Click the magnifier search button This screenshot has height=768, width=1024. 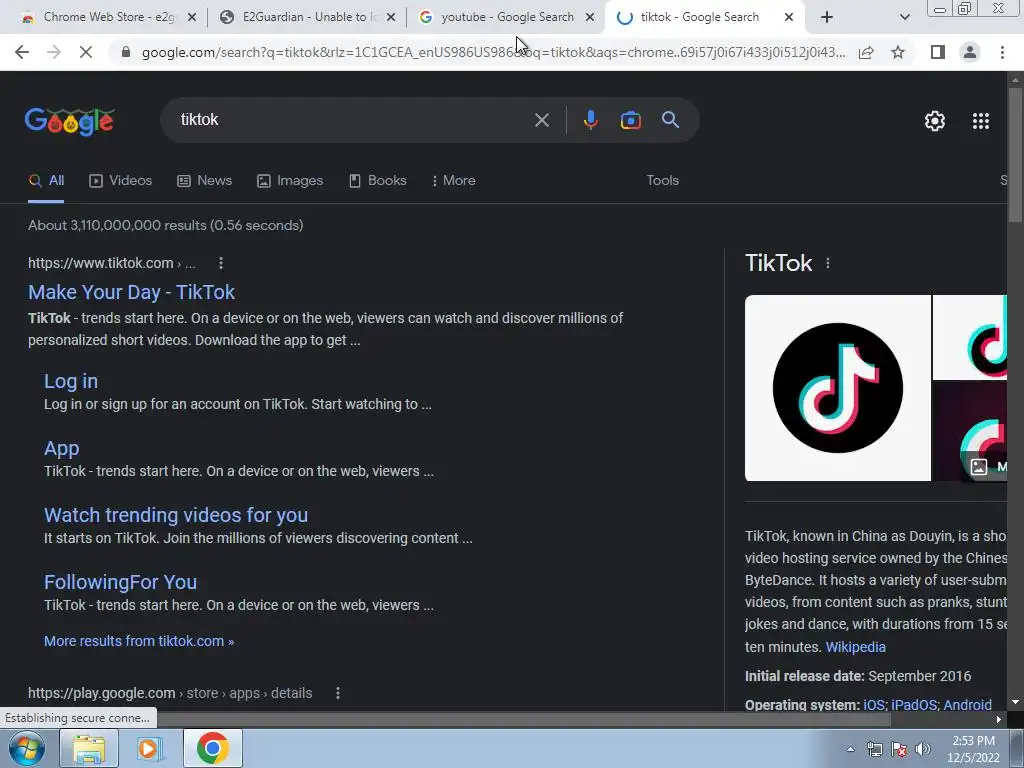(670, 120)
